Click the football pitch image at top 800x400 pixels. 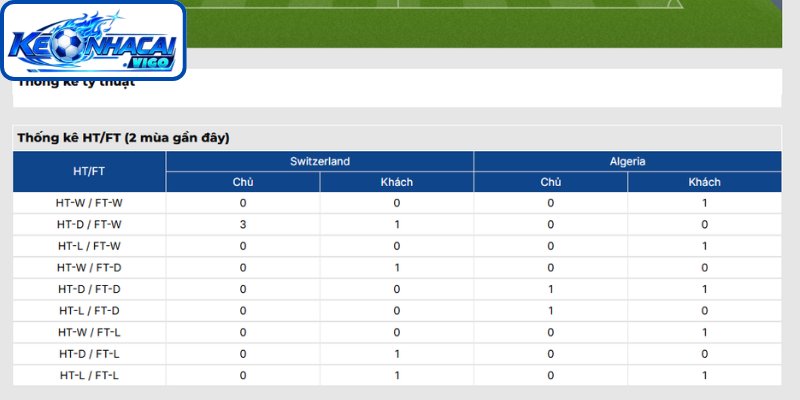[484, 23]
